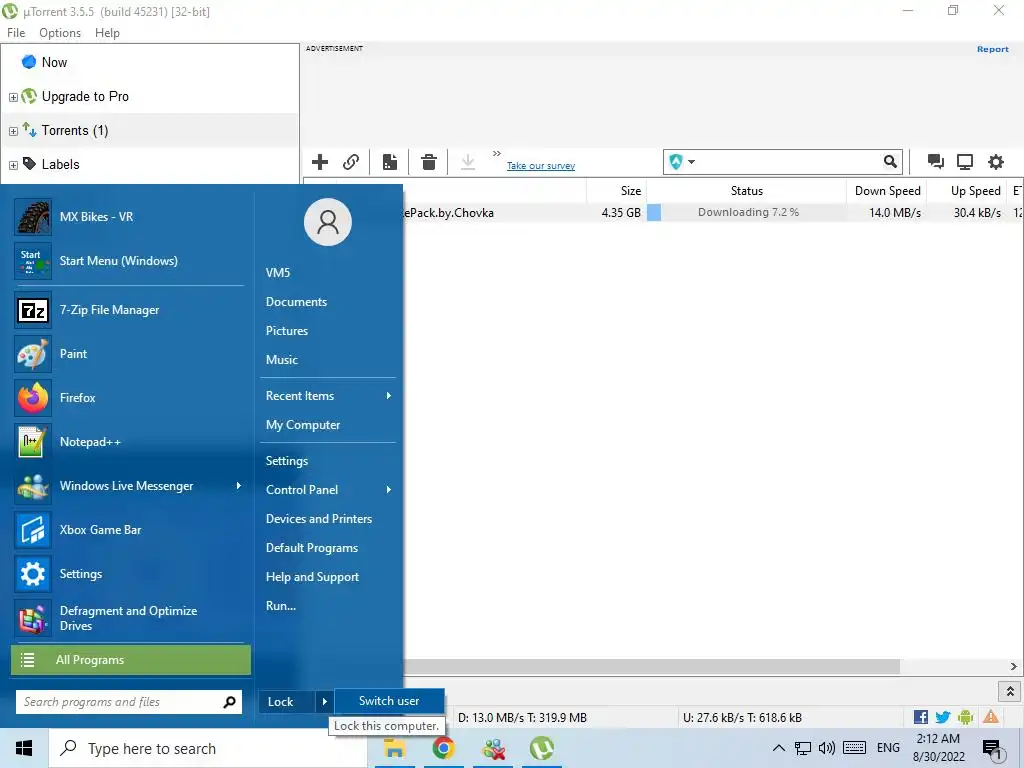Expand Windows Live Messenger submenu arrow
The height and width of the screenshot is (768, 1024).
tap(239, 485)
